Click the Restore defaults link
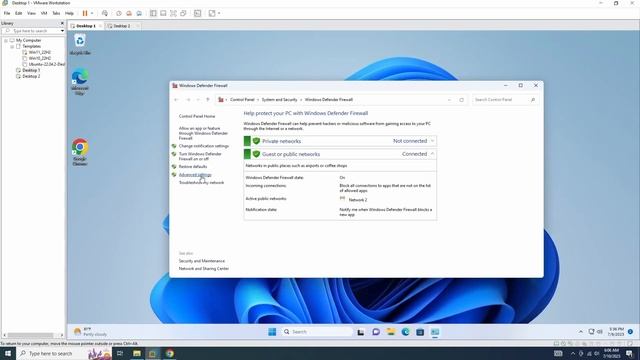This screenshot has height=360, width=640. pos(193,167)
